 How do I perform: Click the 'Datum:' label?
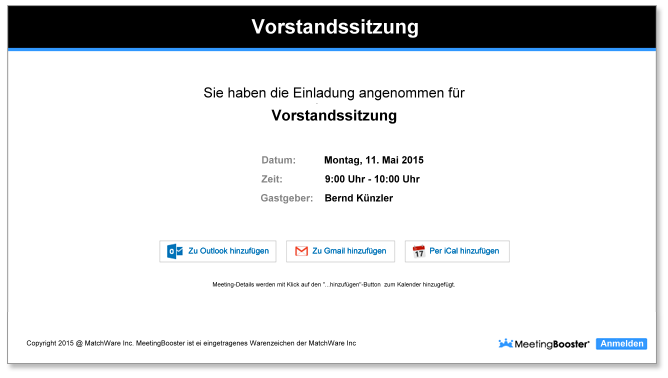[x=278, y=160]
